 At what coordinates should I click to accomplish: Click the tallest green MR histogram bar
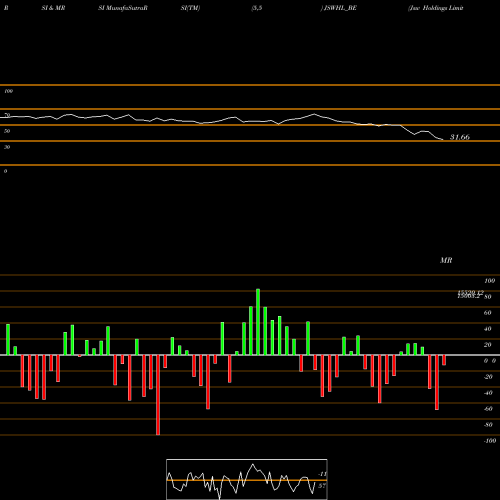point(258,322)
